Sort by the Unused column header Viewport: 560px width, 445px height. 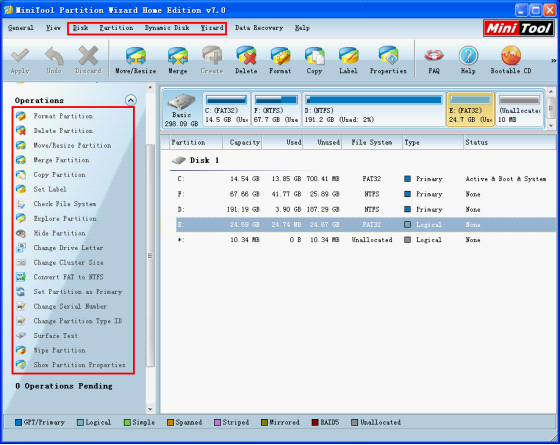coord(322,142)
